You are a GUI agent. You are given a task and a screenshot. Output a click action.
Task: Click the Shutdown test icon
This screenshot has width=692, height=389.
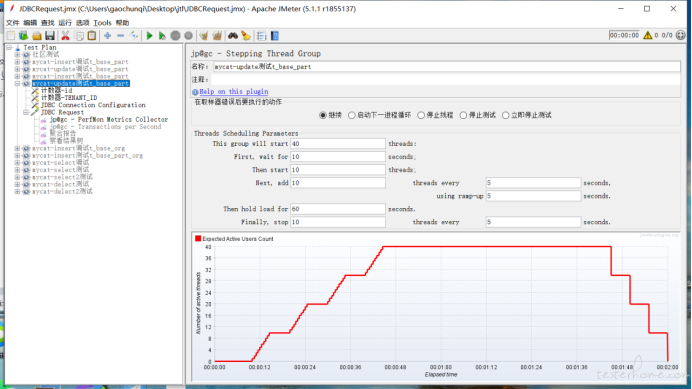(x=188, y=36)
